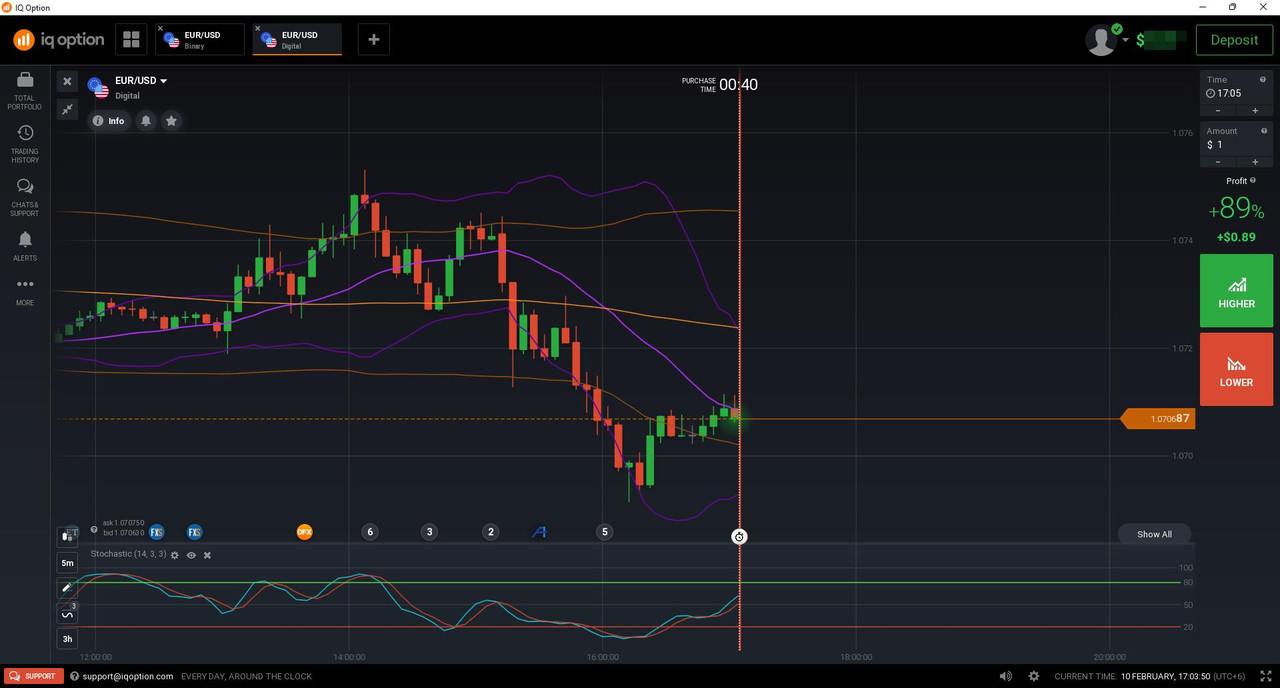
Task: Click the FXS marker nearest ask/bid text
Action: tap(157, 532)
